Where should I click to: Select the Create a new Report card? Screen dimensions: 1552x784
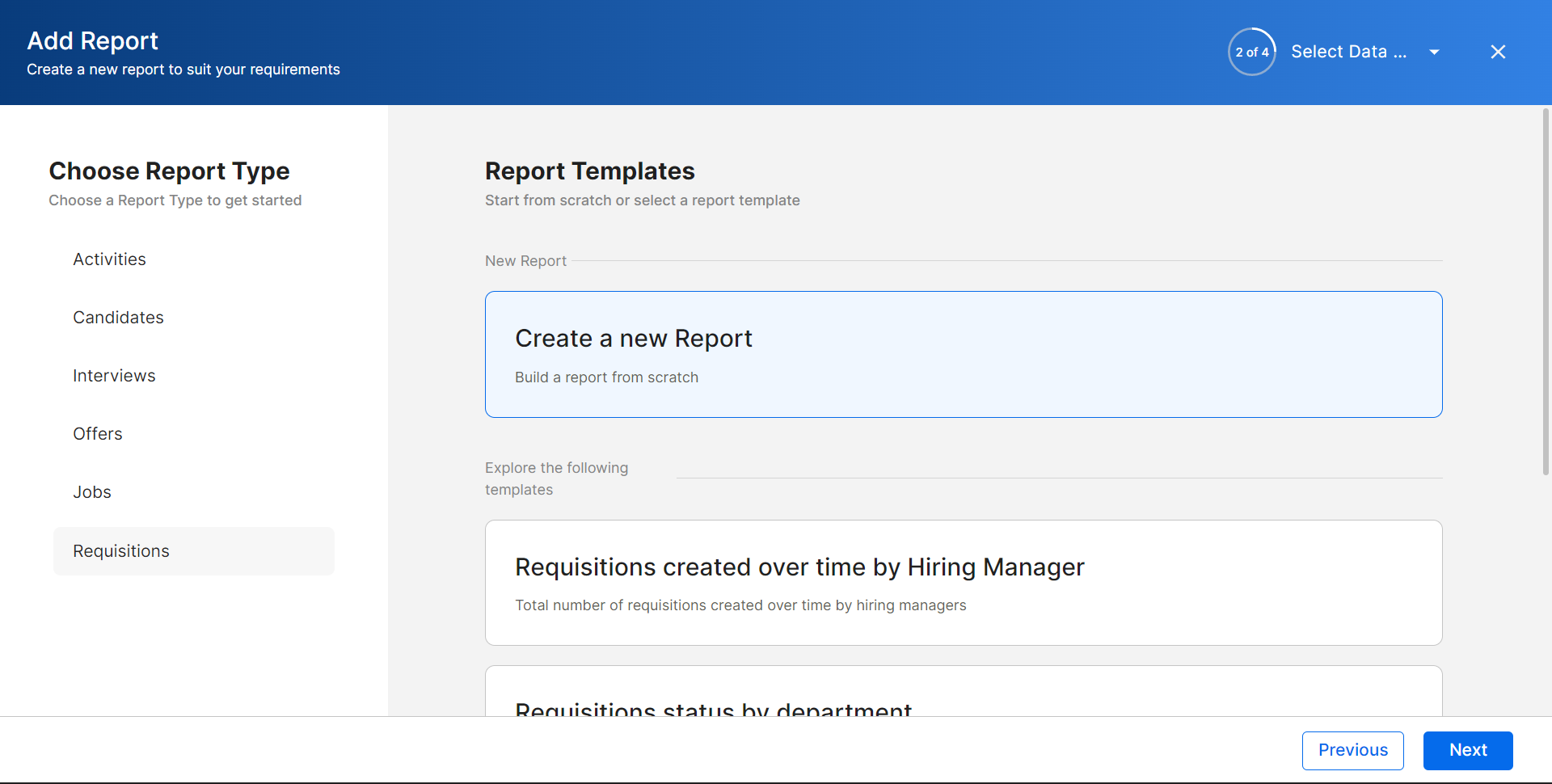point(963,354)
